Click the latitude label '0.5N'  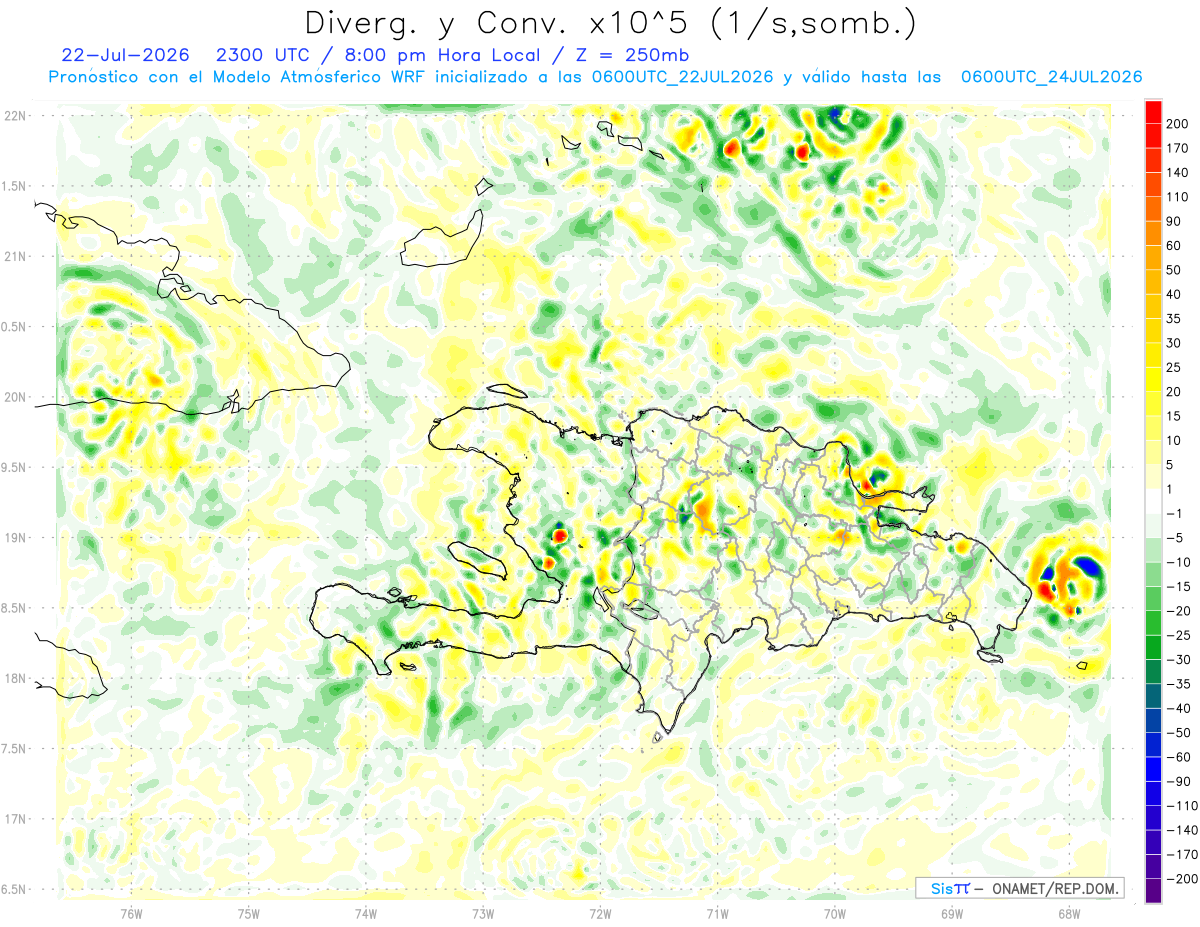[15, 327]
